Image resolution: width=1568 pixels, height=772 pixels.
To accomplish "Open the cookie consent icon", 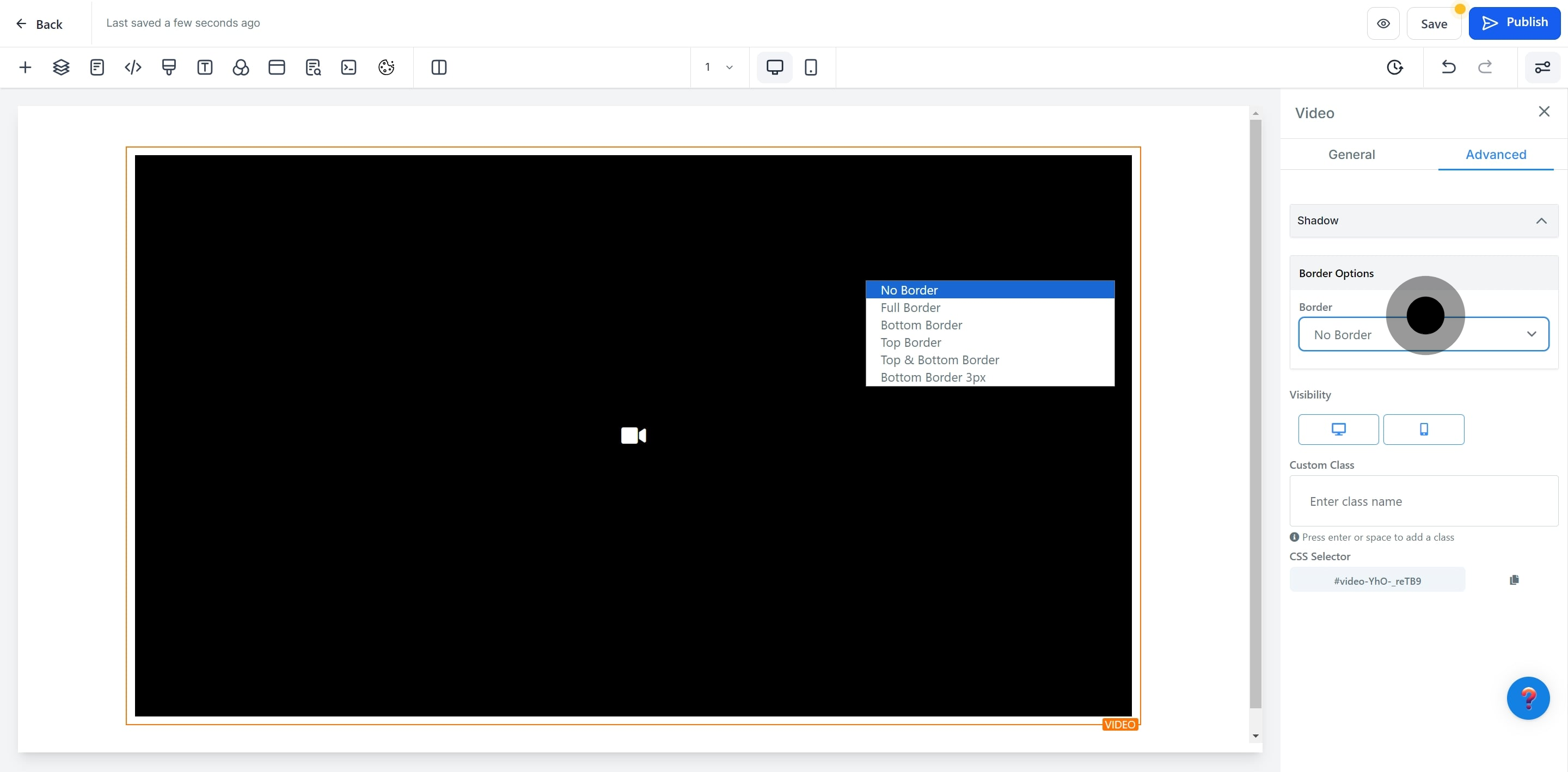I will (386, 67).
